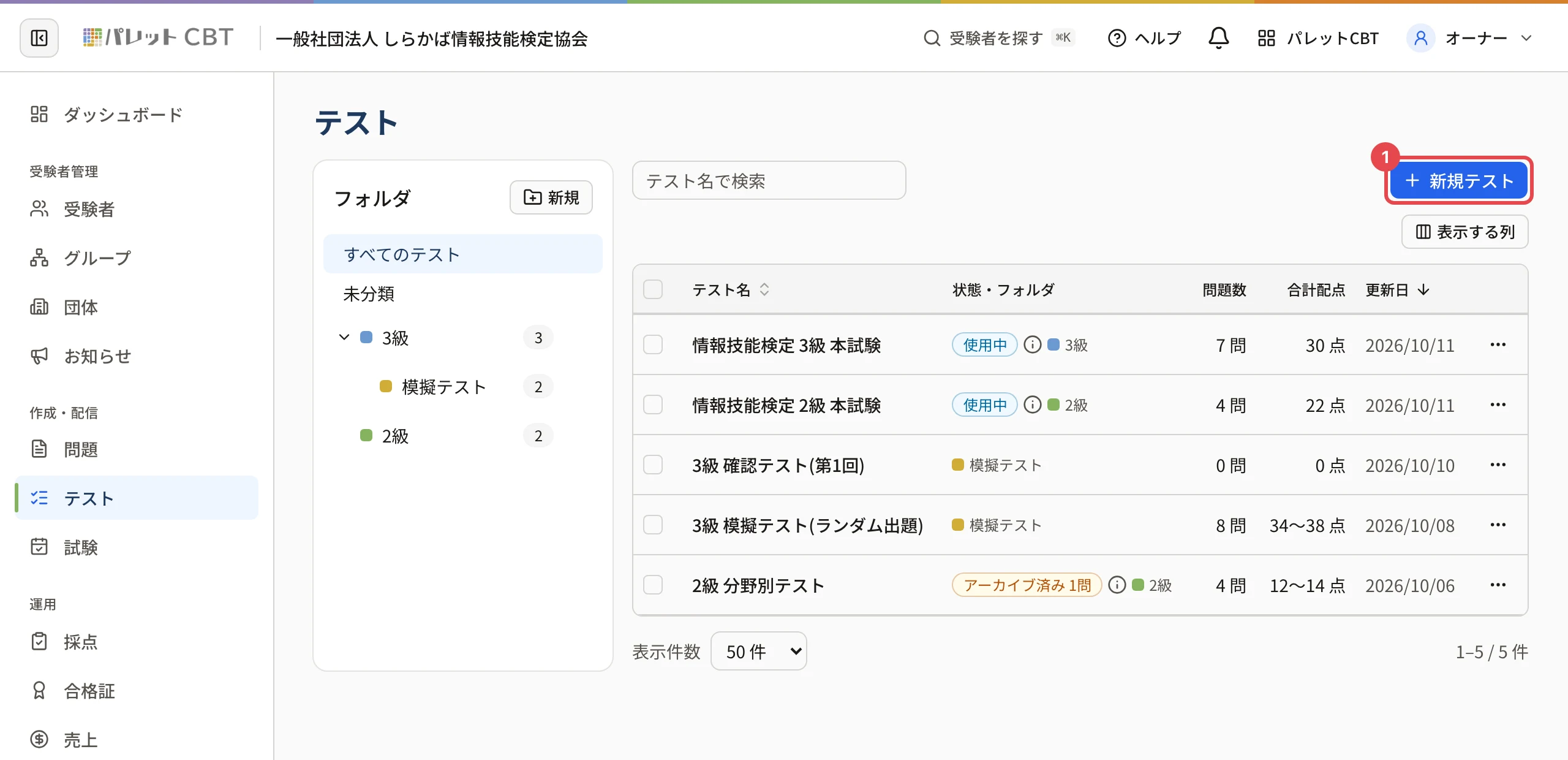Open 合格証 in the sidebar
This screenshot has width=1568, height=760.
(136, 691)
